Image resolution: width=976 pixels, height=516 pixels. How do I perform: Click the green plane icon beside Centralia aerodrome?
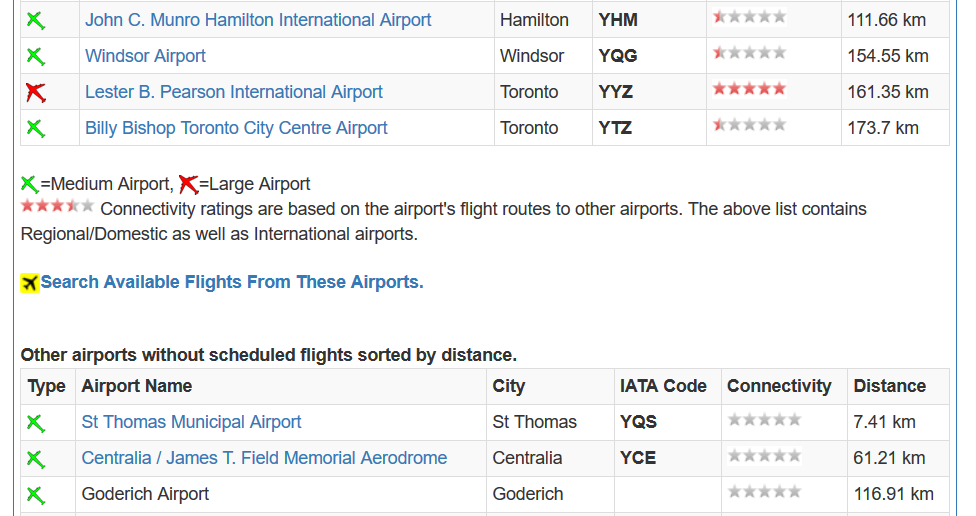(35, 459)
